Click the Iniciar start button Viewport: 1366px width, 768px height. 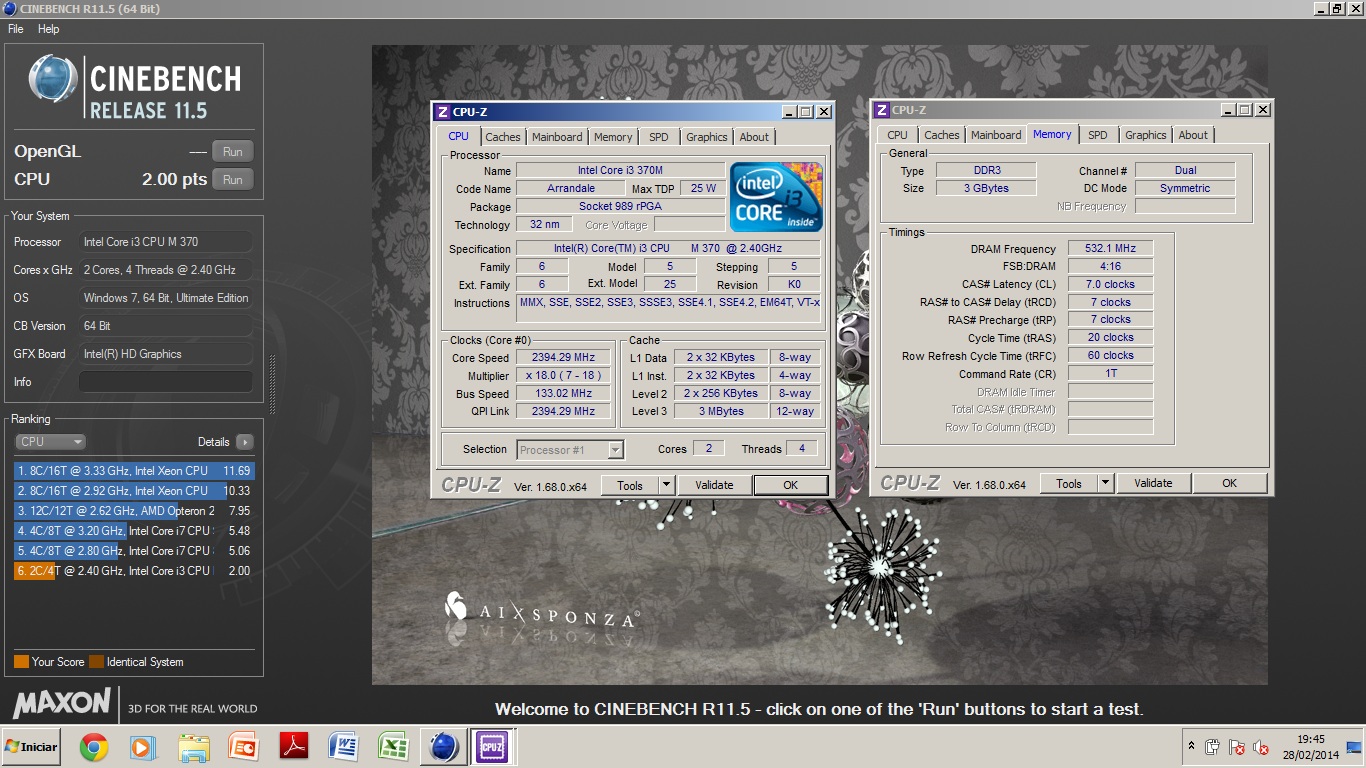point(31,747)
